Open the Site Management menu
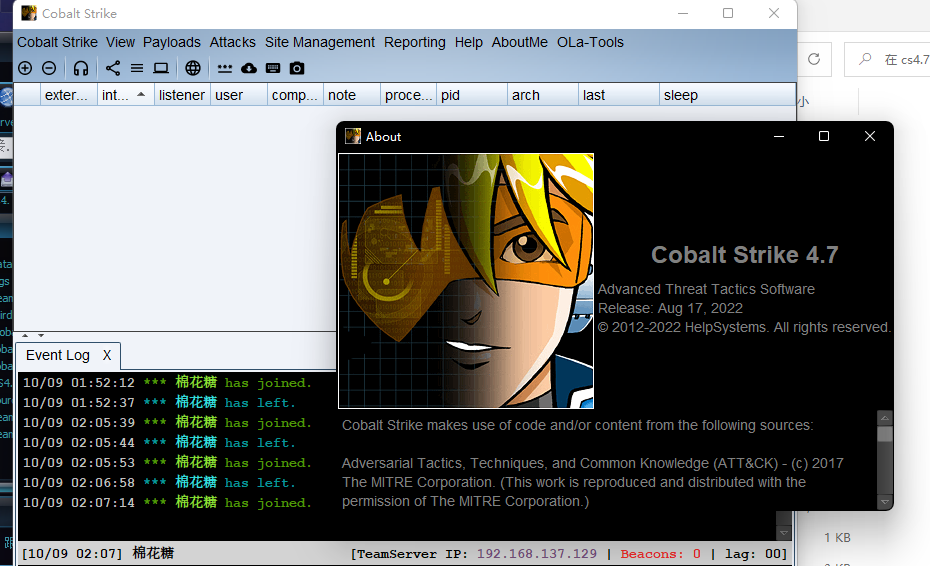 coord(320,42)
